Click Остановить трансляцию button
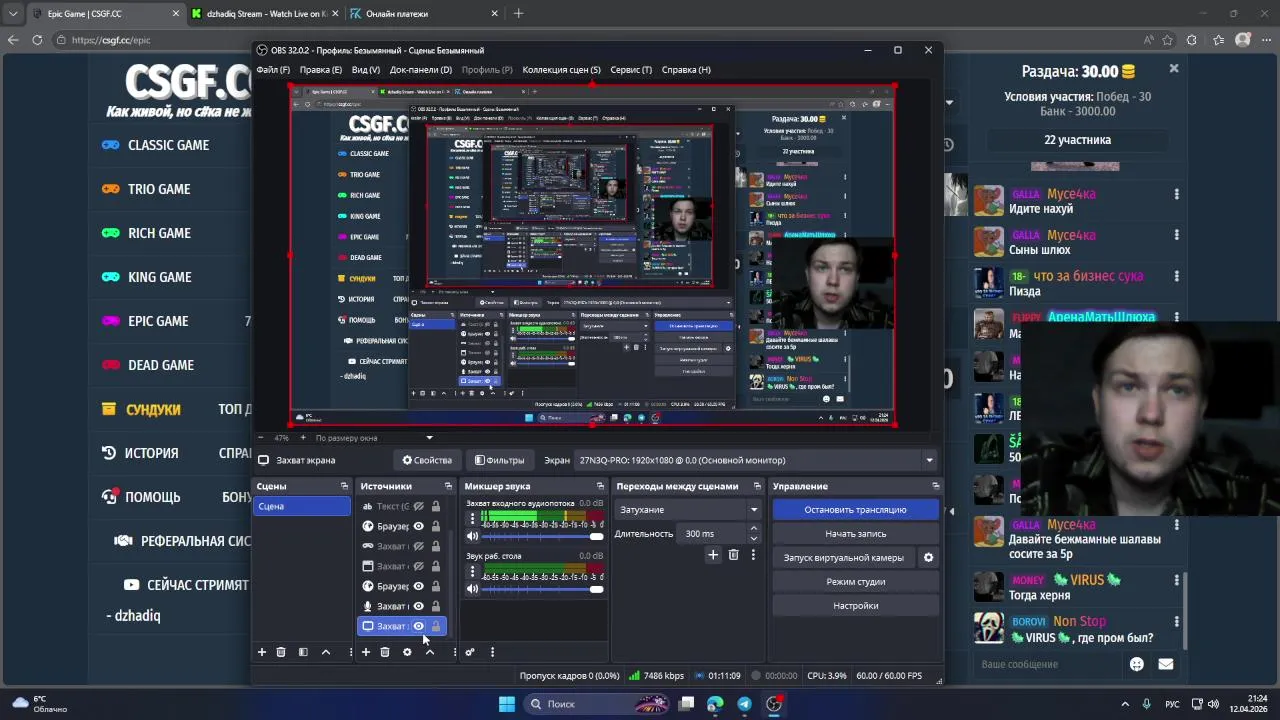Screen dimensions: 1280x720 point(856,510)
